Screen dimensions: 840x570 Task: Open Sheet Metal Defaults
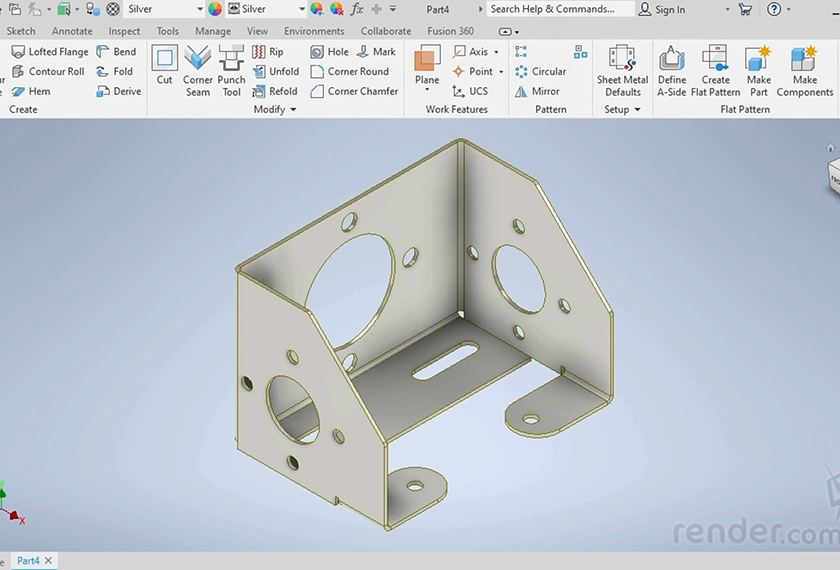(x=623, y=62)
